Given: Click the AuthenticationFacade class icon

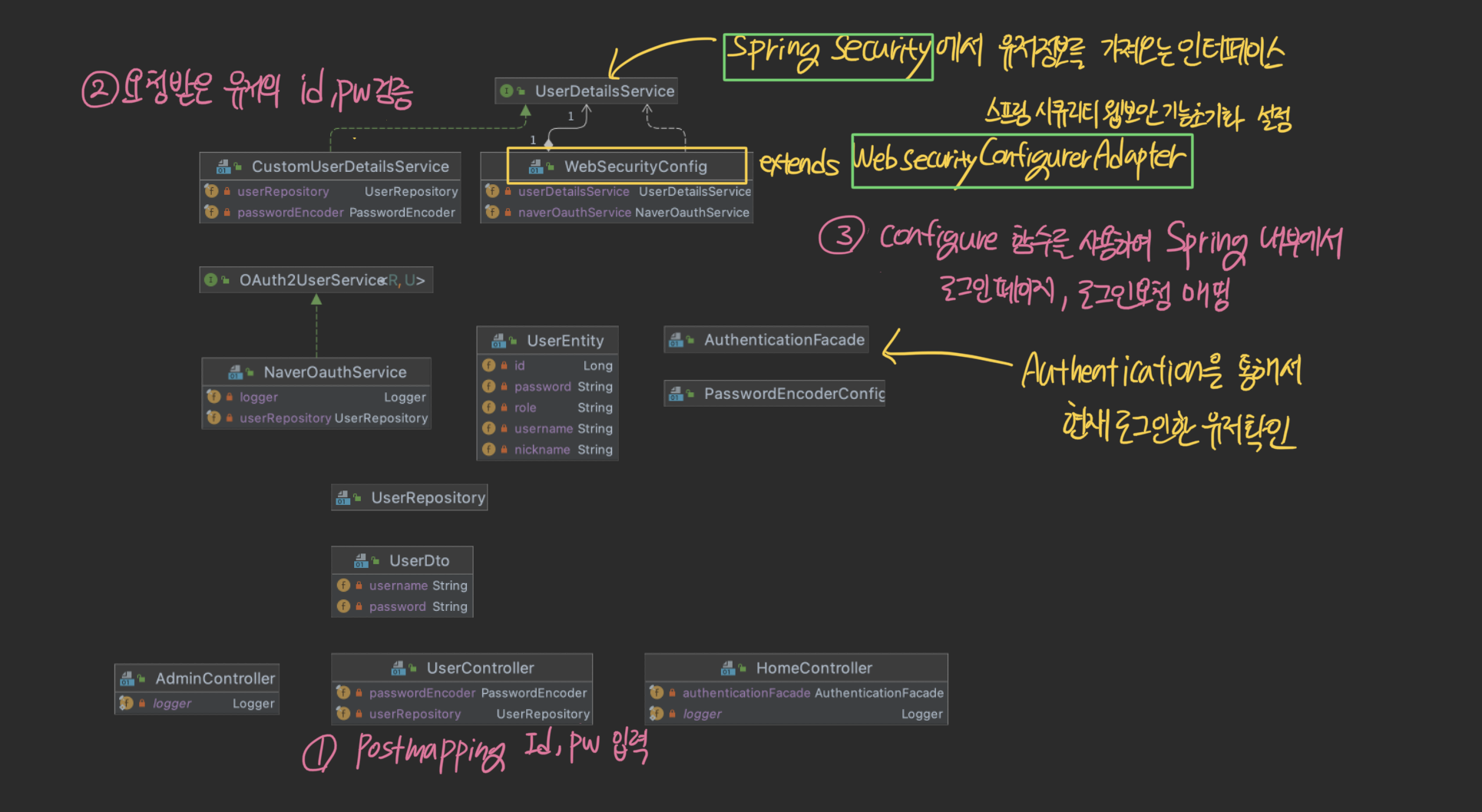Looking at the screenshot, I should pos(676,340).
